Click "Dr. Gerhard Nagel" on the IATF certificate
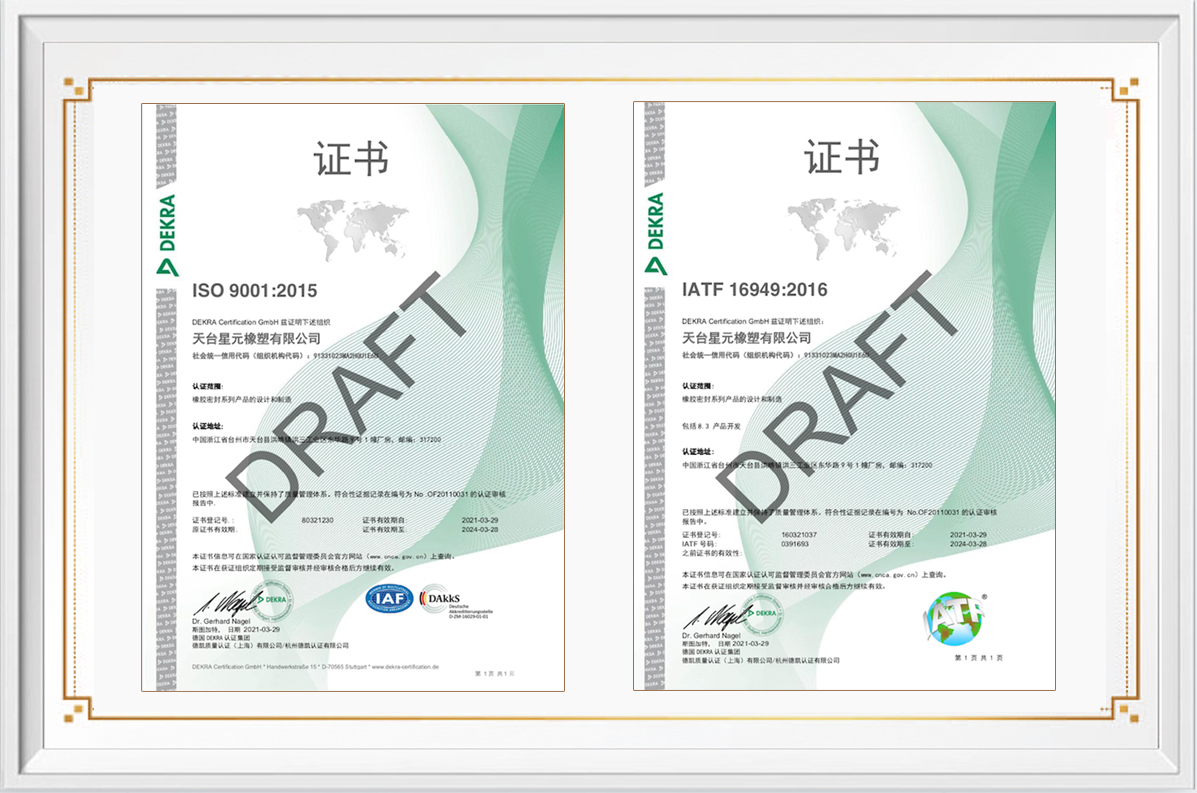1197x793 pixels. pyautogui.click(x=711, y=635)
